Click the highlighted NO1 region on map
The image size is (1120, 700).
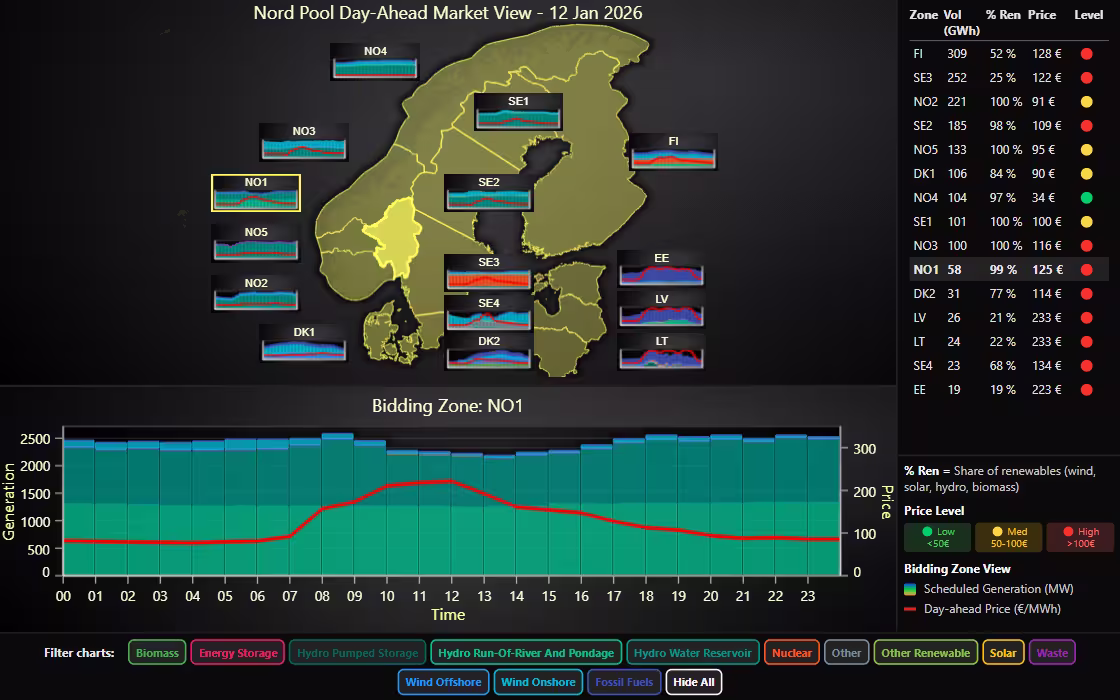coord(393,239)
